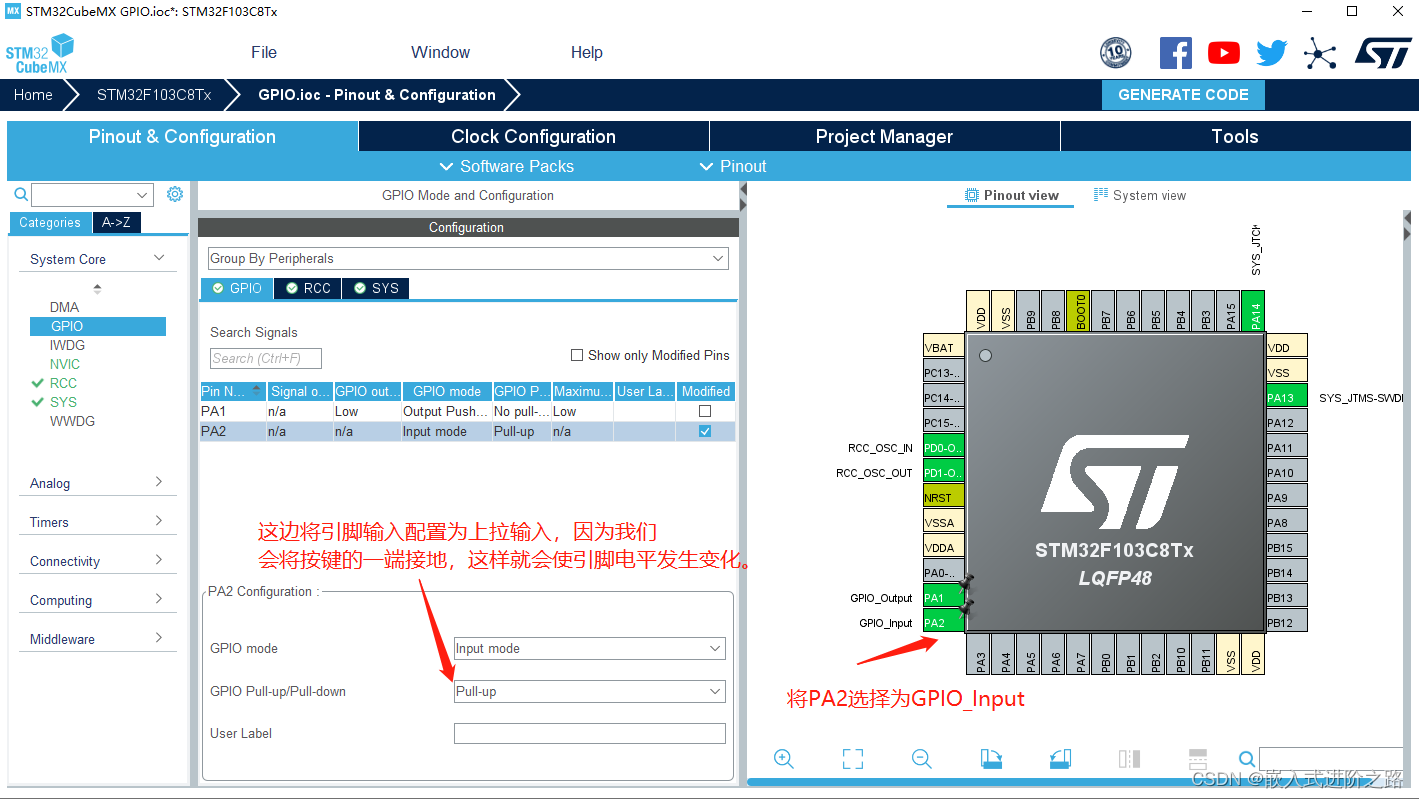Screen dimensions: 1419x799
Task: Click the Search Signals input field
Action: [x=266, y=358]
